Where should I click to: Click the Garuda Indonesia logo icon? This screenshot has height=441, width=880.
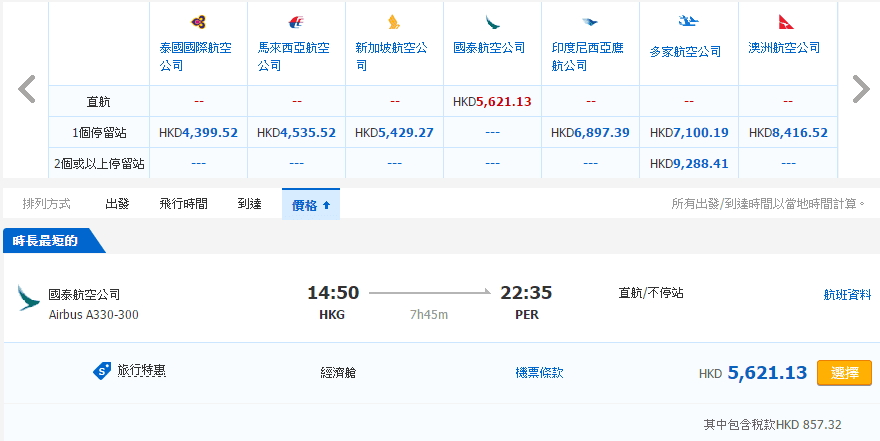589,22
